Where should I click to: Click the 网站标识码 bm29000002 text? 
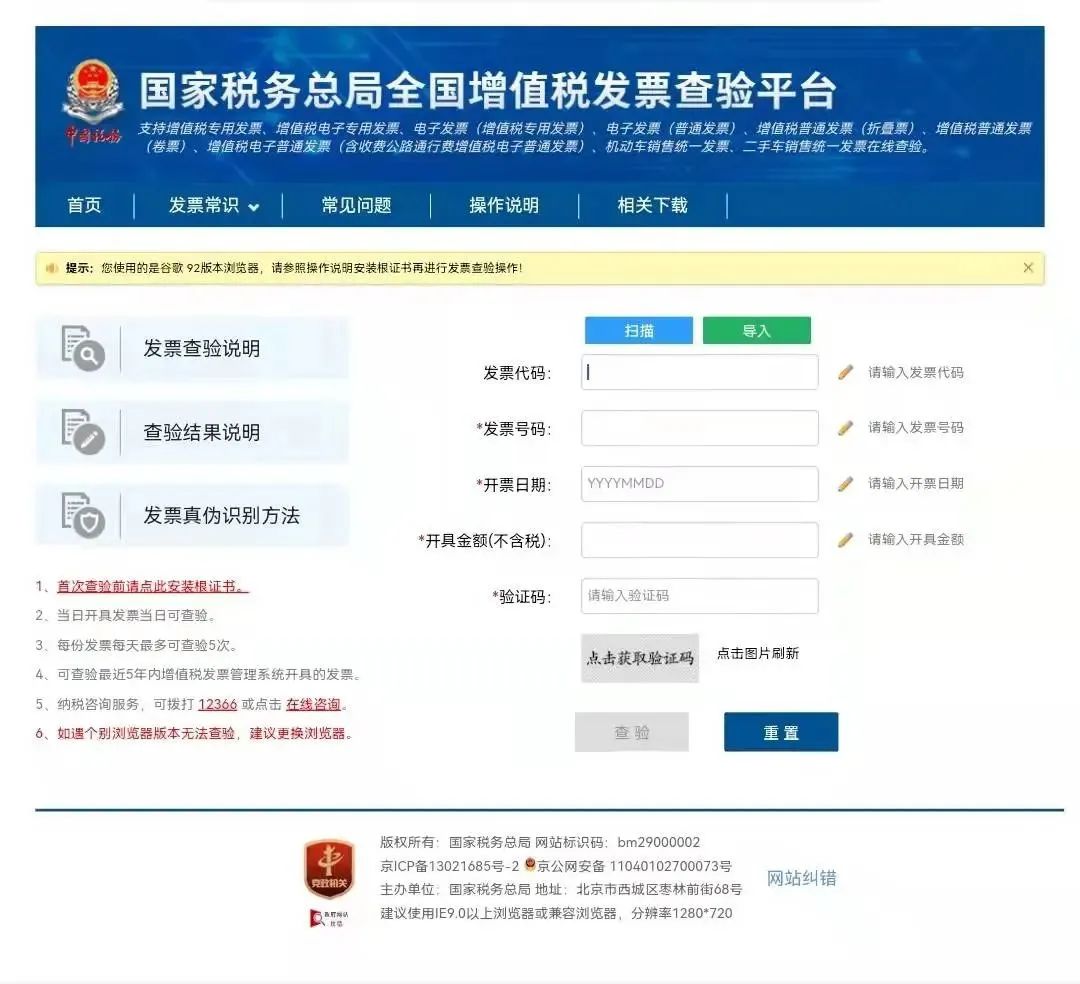click(617, 842)
